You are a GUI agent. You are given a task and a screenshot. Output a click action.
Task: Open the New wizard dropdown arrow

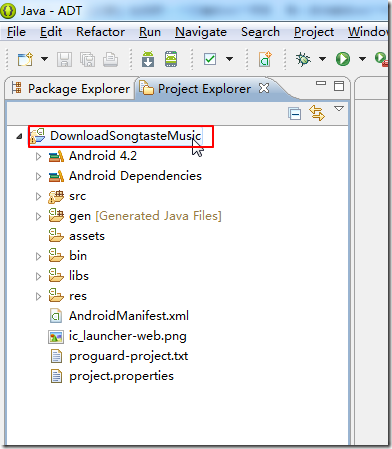(x=44, y=59)
